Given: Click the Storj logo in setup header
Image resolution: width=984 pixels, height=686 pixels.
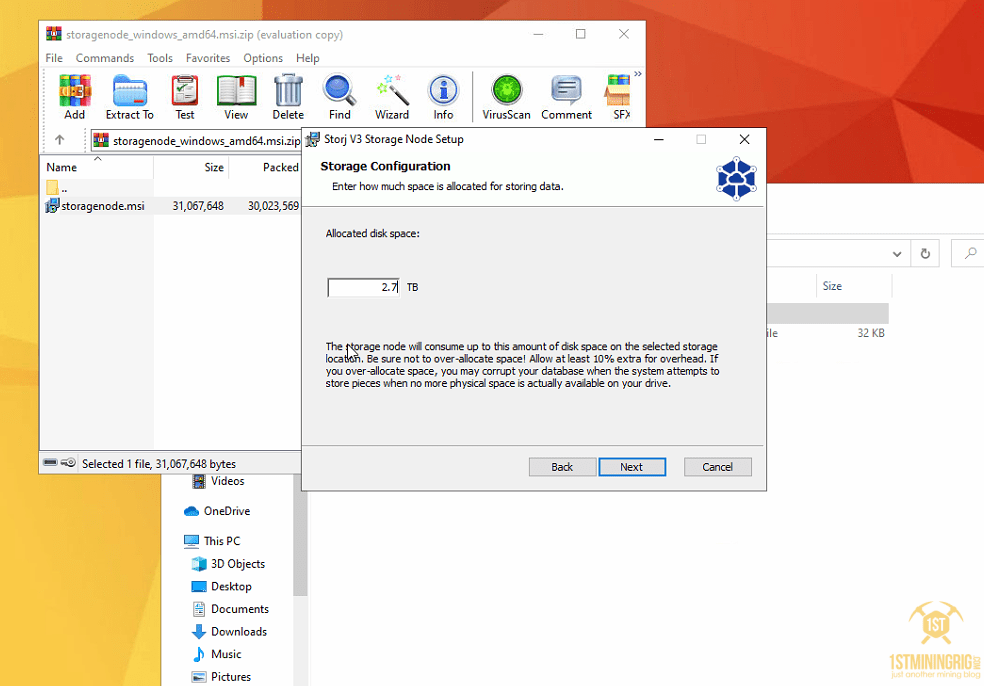Looking at the screenshot, I should pos(736,178).
